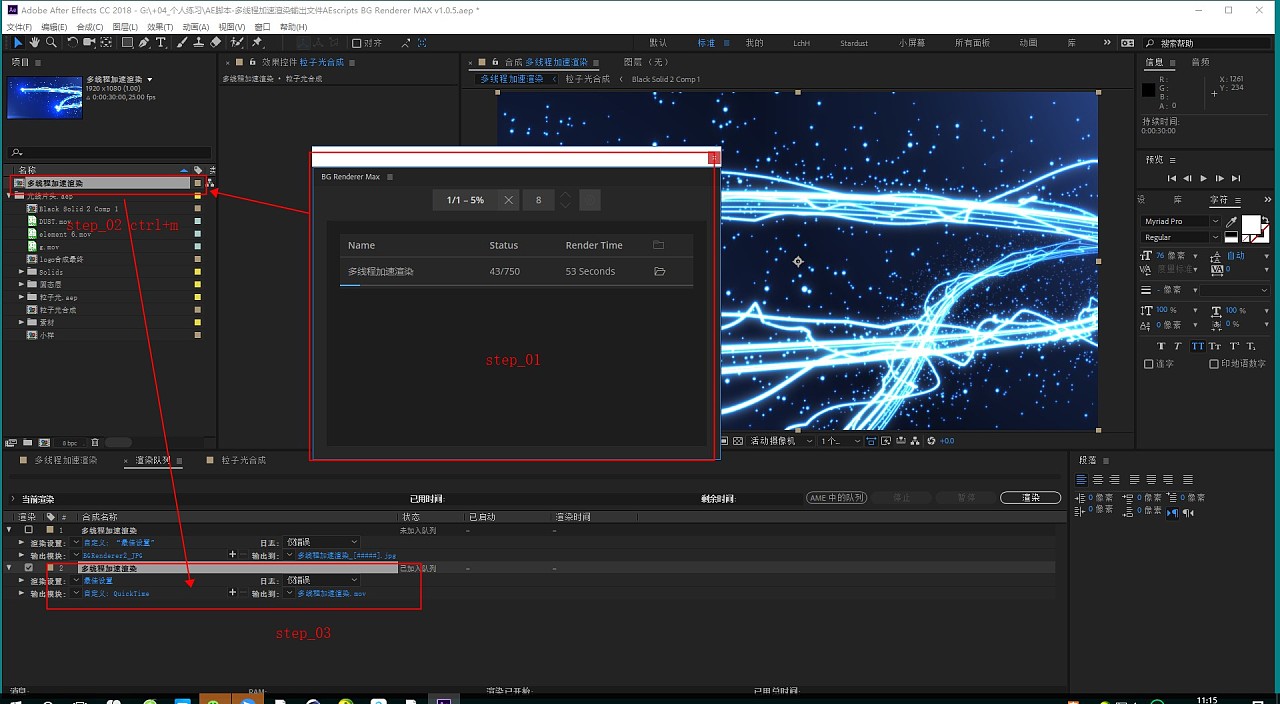This screenshot has width=1280, height=704.
Task: Collapse render queue item 1 triangle
Action: (x=9, y=529)
